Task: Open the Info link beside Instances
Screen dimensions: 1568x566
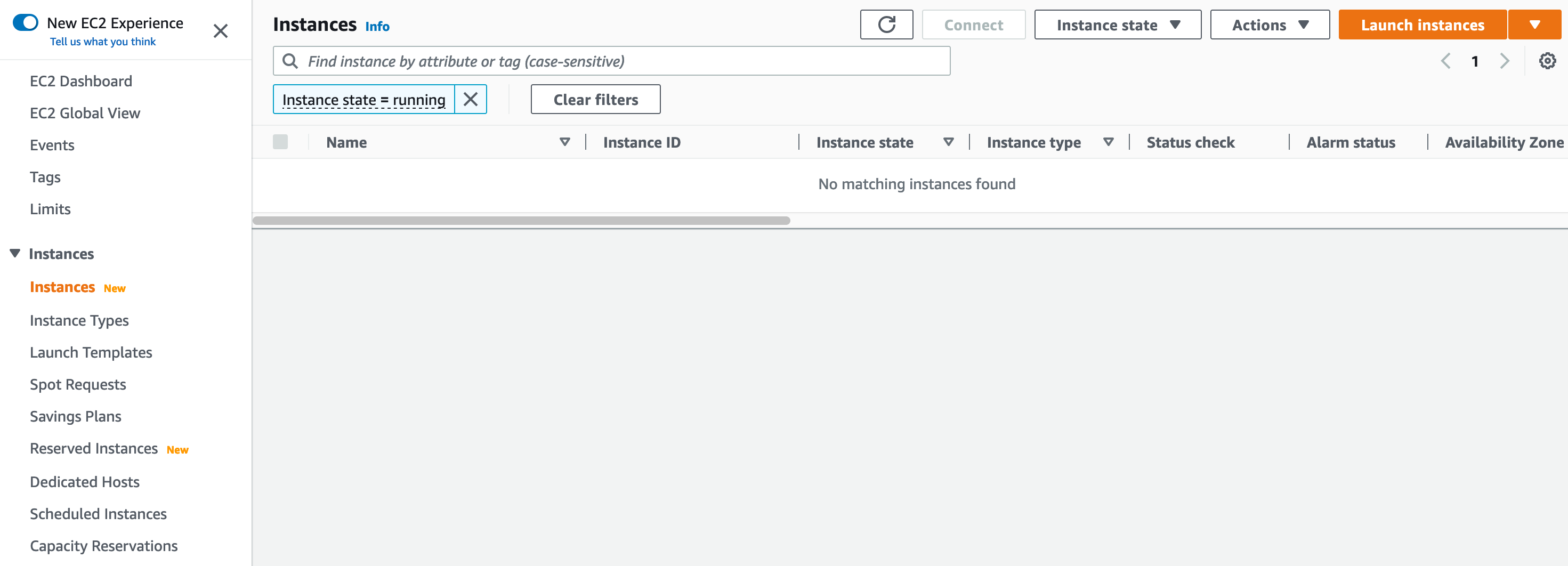Action: point(377,26)
